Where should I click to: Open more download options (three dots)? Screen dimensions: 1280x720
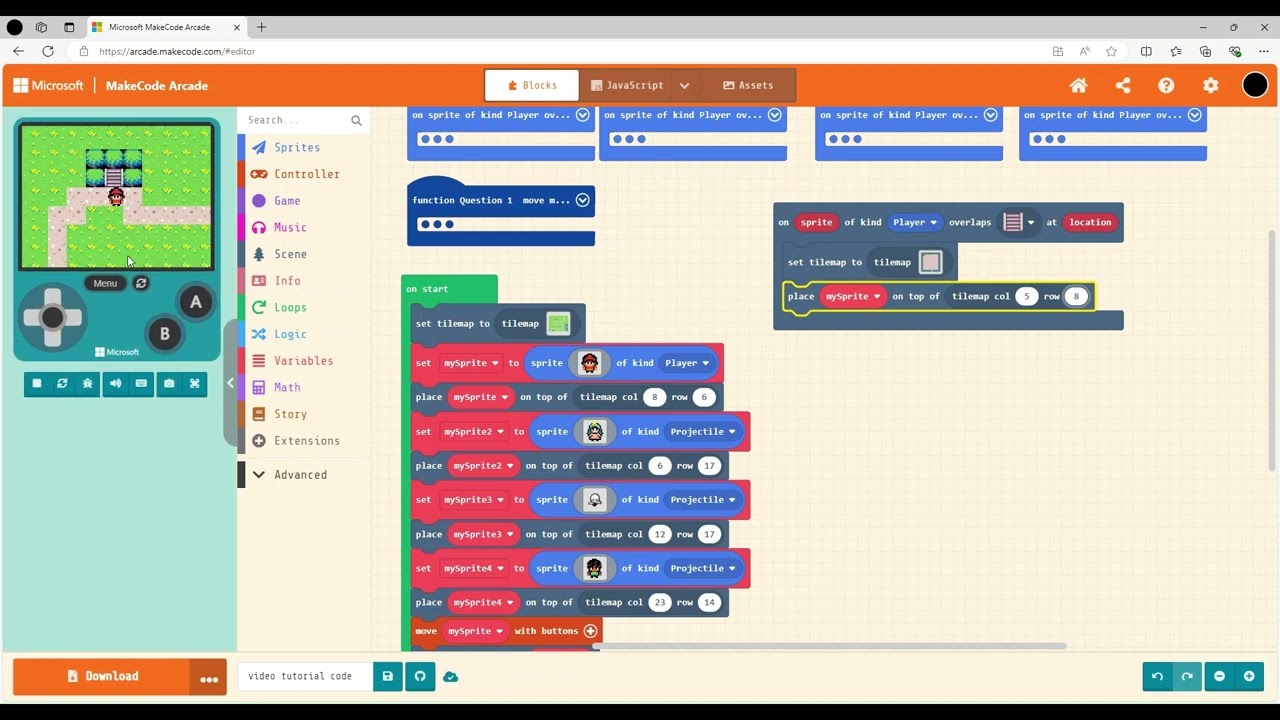pos(209,678)
